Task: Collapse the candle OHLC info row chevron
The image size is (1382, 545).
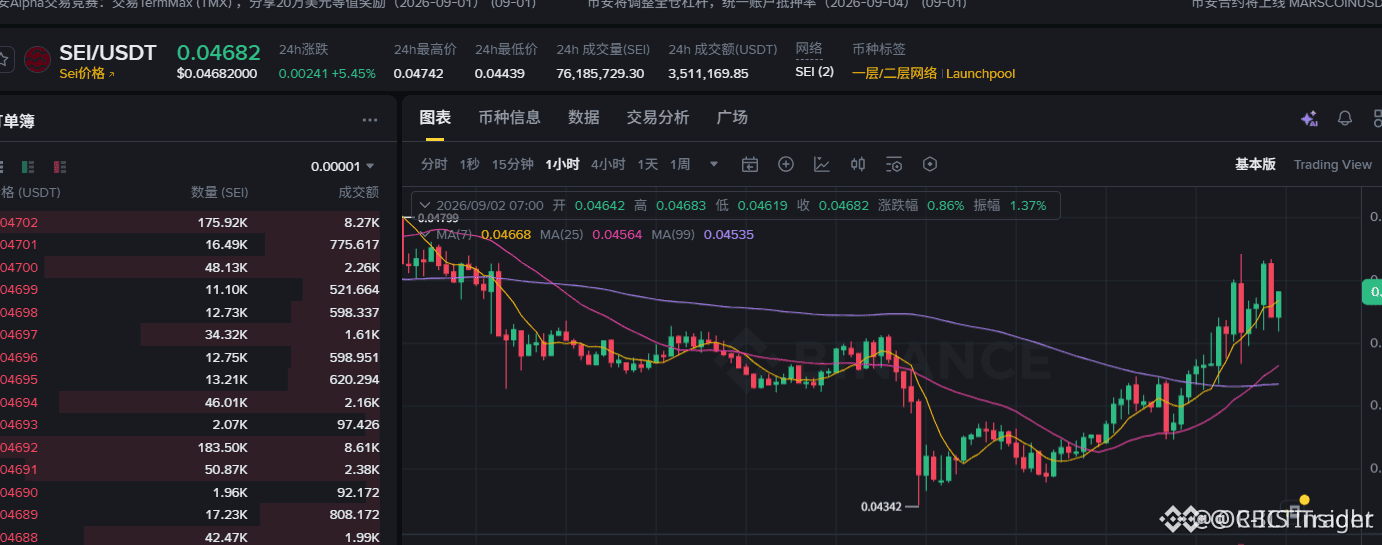Action: click(x=424, y=205)
